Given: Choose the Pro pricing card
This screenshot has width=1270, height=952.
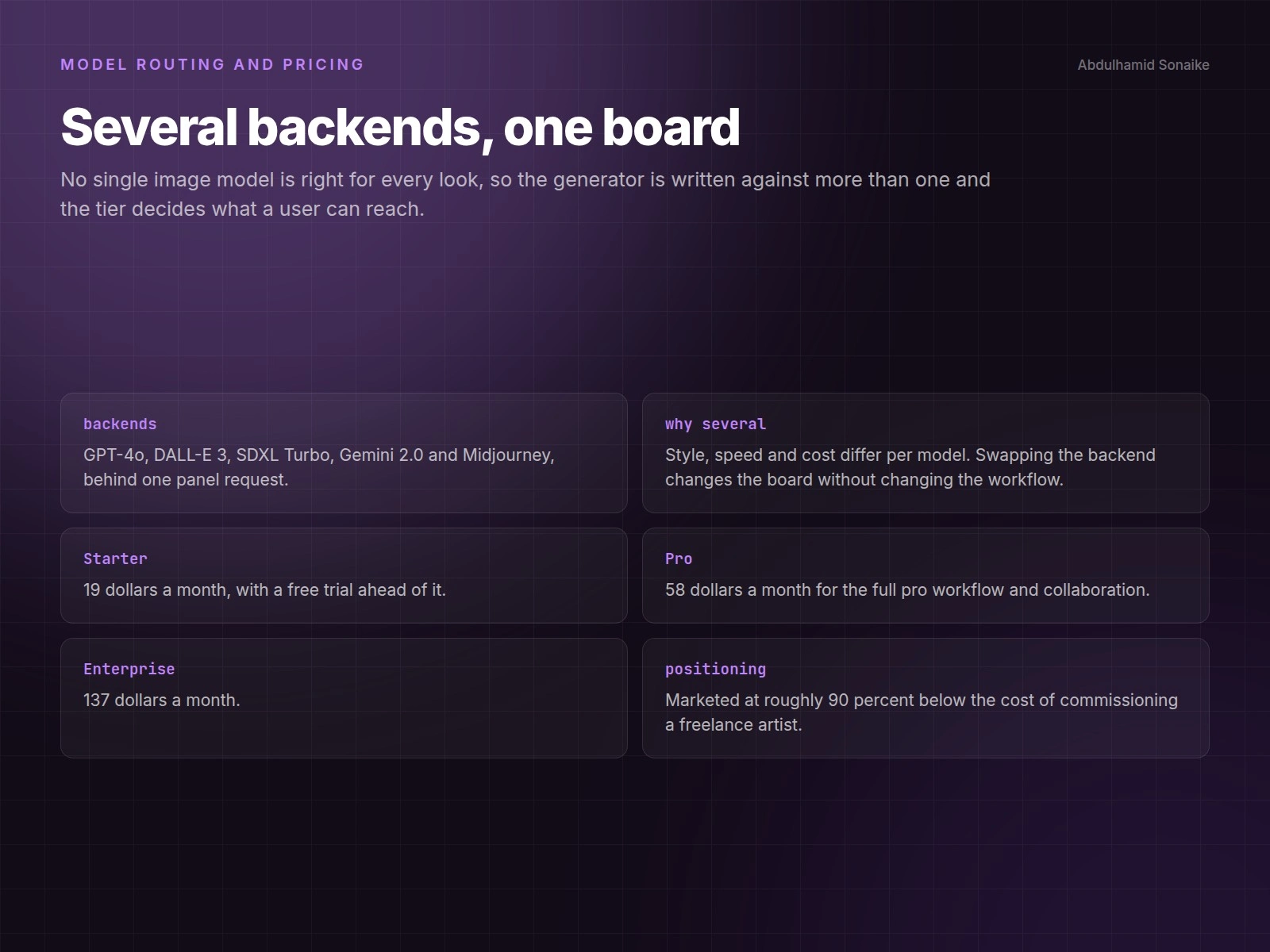Looking at the screenshot, I should [x=926, y=575].
